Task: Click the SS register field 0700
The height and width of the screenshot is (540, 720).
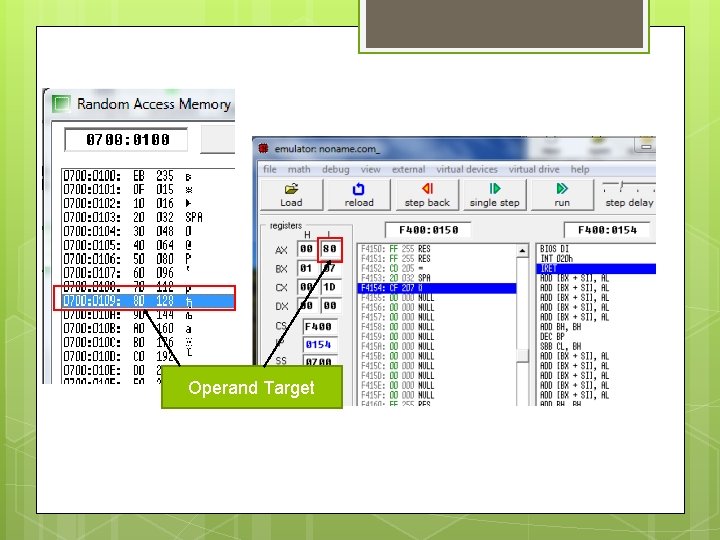Action: tap(318, 361)
